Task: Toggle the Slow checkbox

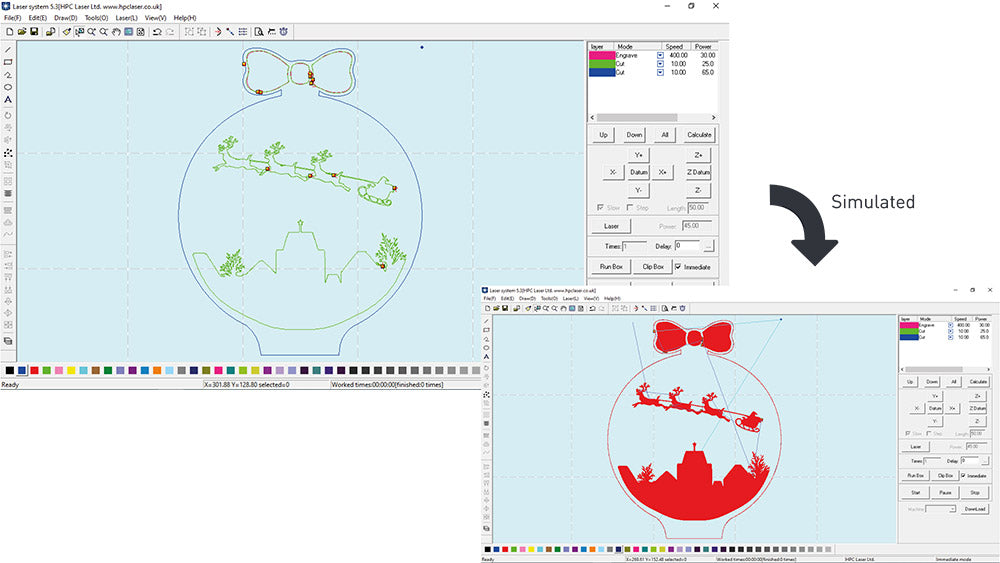Action: [599, 208]
